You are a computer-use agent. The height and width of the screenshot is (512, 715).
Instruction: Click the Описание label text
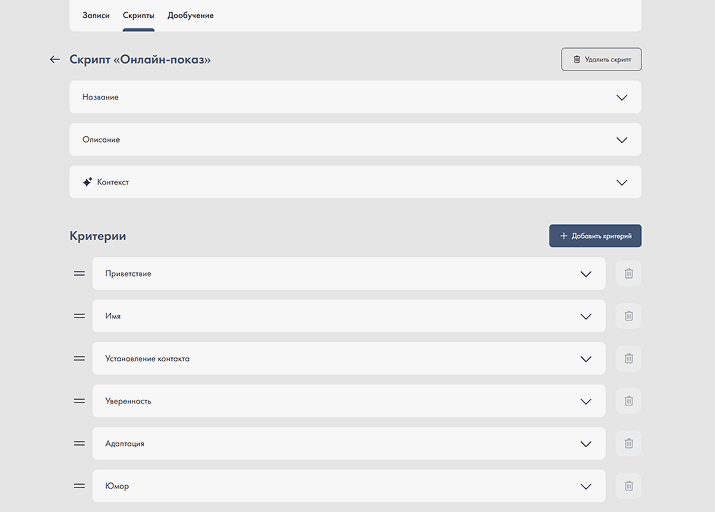tap(101, 140)
